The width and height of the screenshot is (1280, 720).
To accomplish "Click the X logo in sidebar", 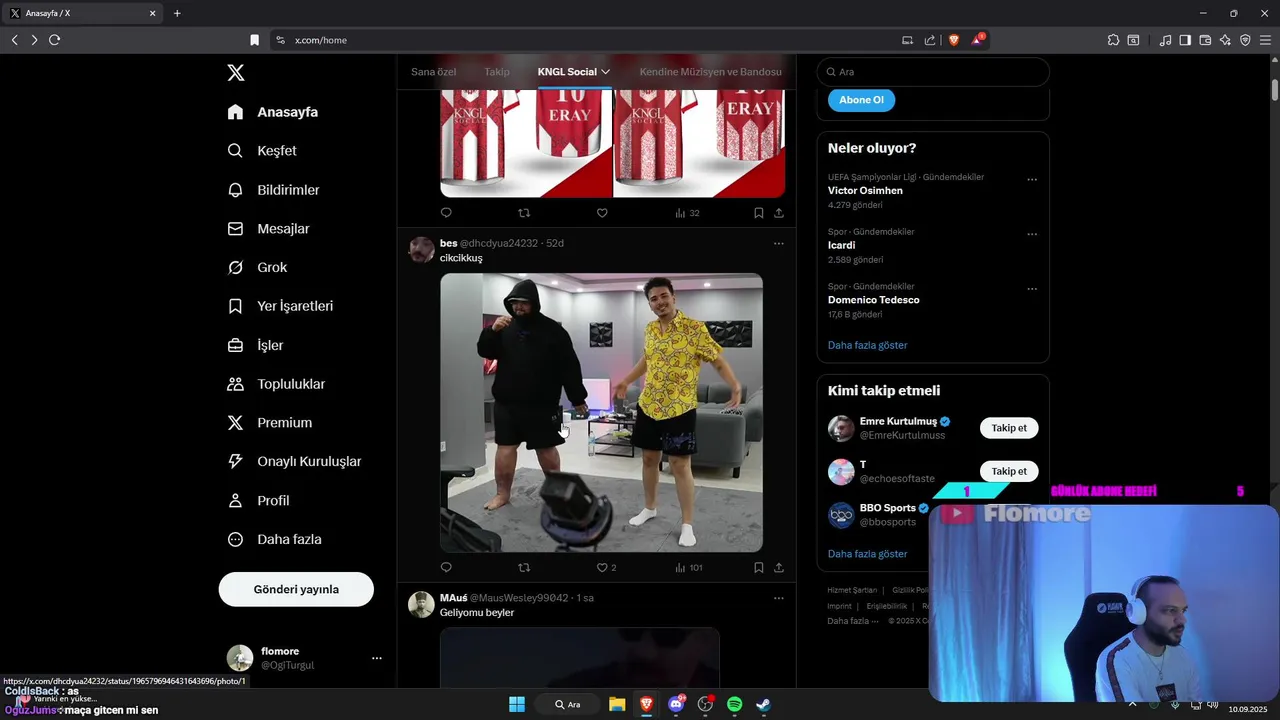I will coord(235,73).
